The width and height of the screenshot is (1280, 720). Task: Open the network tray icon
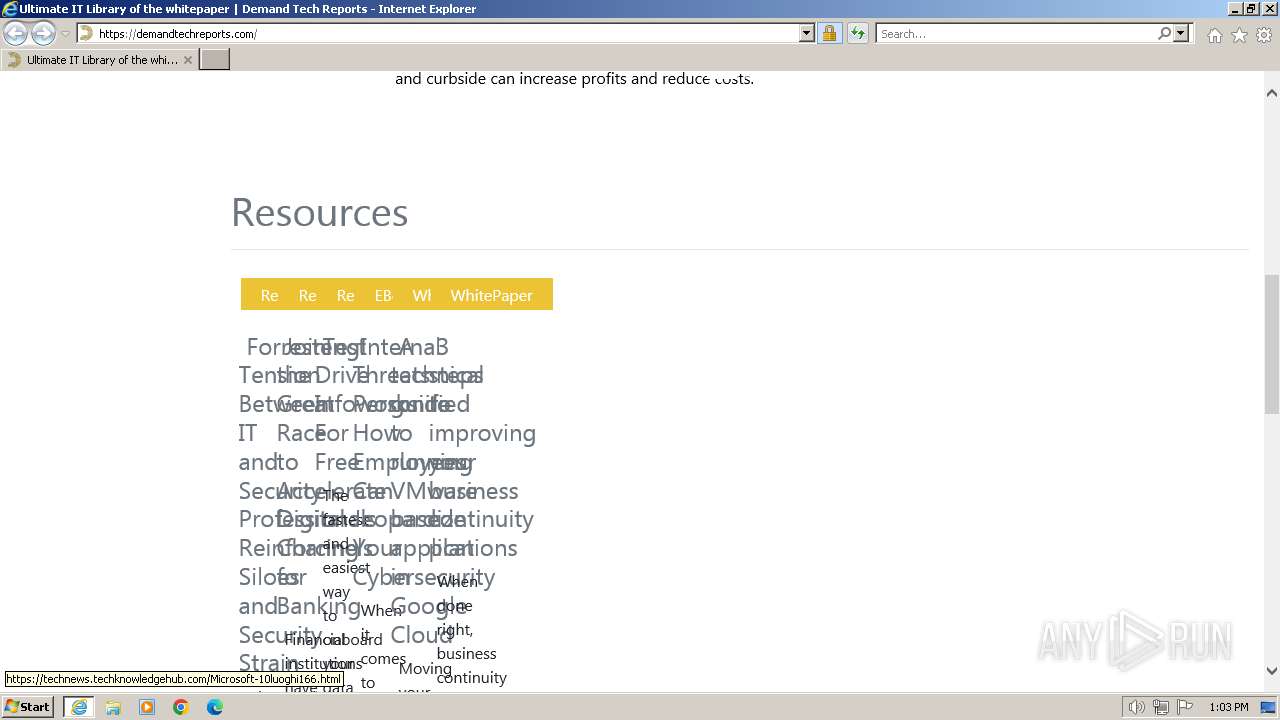[1161, 707]
